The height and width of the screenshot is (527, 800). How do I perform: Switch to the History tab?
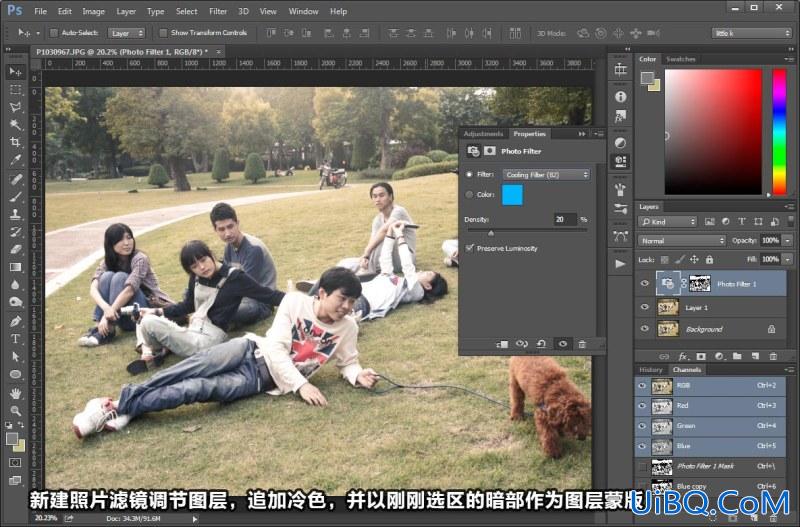[651, 370]
